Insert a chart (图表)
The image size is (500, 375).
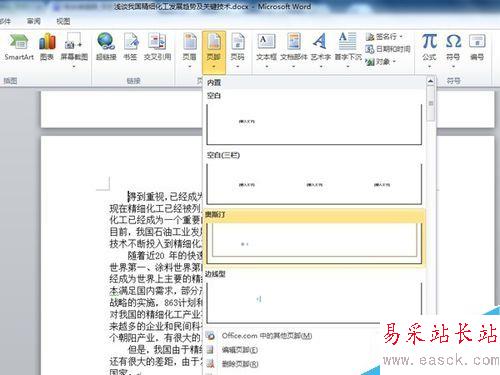47,48
